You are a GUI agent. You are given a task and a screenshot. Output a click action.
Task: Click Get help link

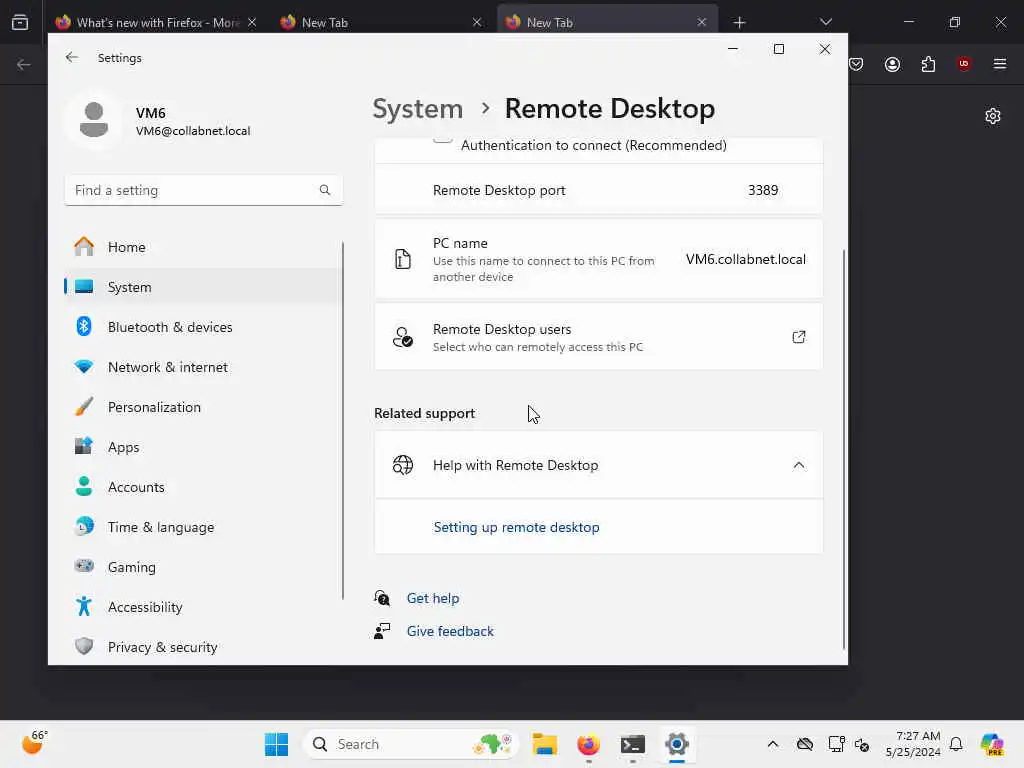pyautogui.click(x=432, y=598)
